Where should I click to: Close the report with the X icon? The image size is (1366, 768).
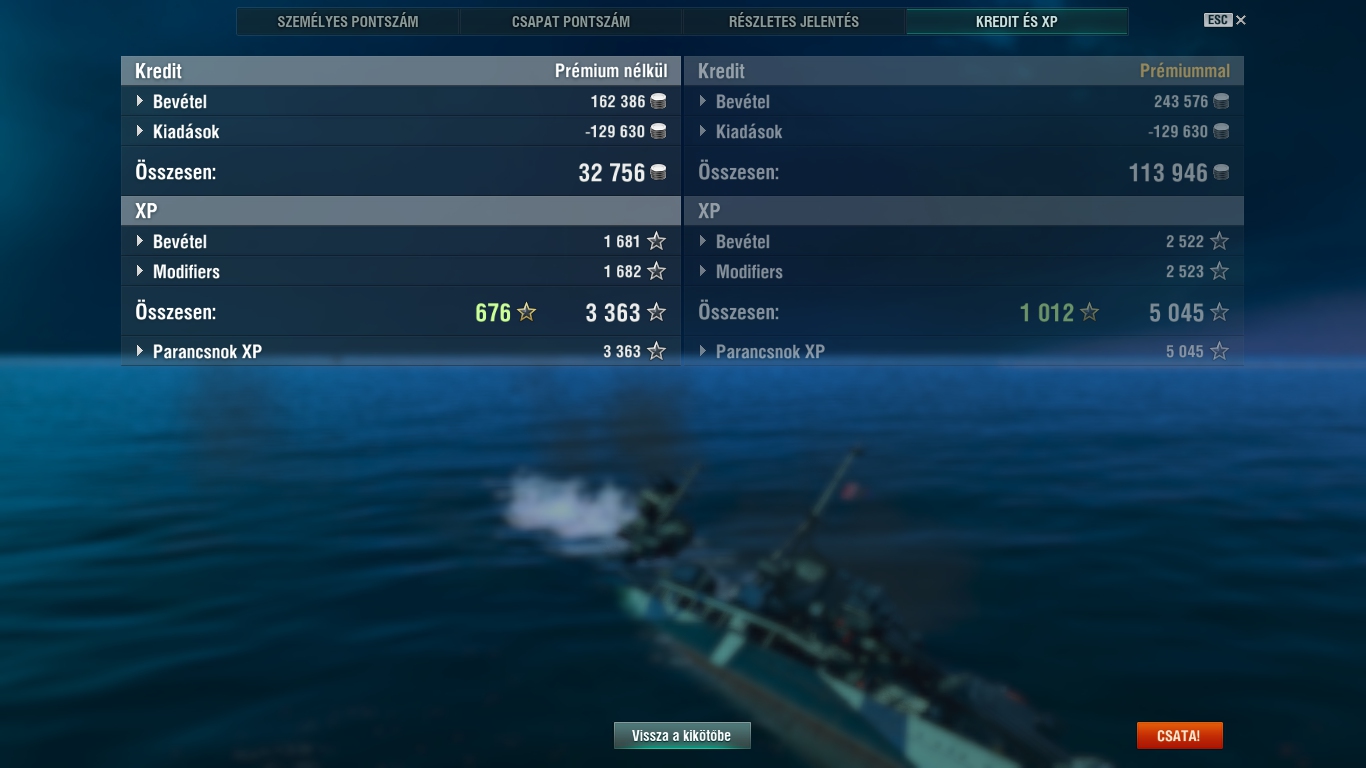tap(1241, 20)
